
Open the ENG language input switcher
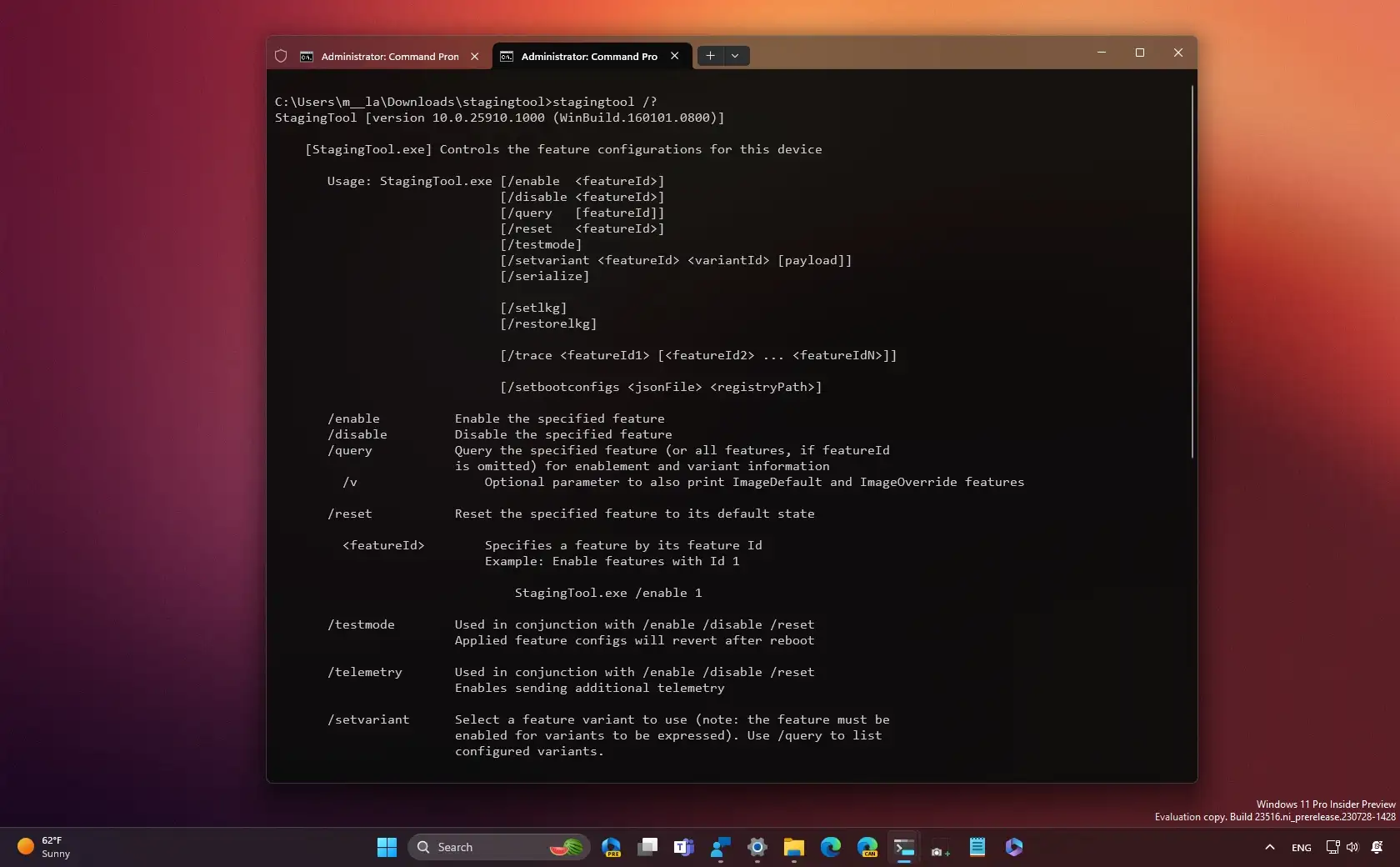coord(1301,847)
